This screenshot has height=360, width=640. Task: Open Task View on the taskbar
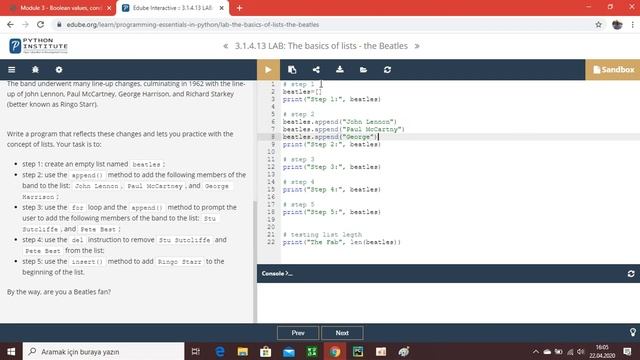(x=196, y=351)
